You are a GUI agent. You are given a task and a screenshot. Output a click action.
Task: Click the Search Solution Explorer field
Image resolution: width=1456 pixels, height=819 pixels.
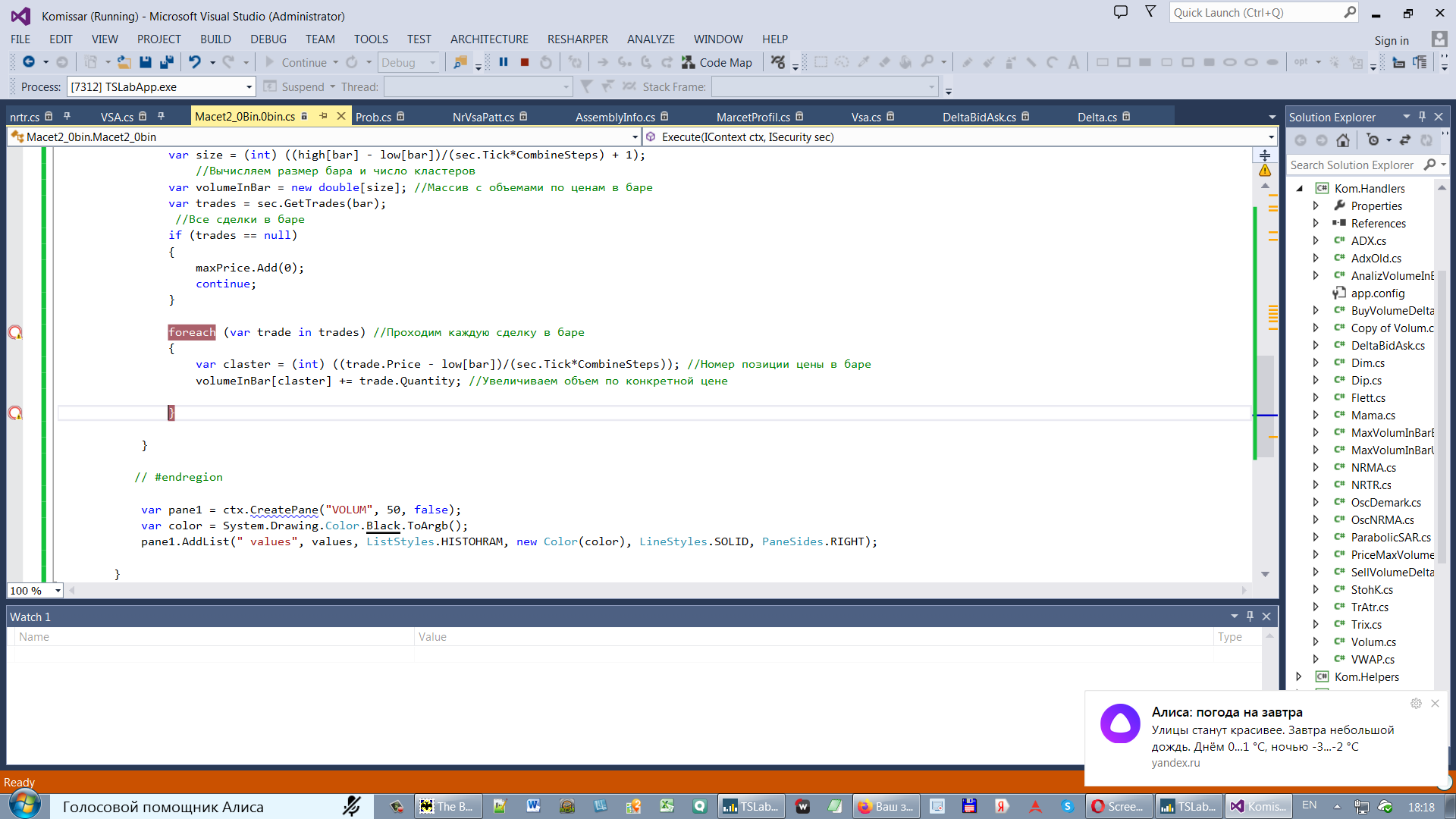click(x=1352, y=165)
